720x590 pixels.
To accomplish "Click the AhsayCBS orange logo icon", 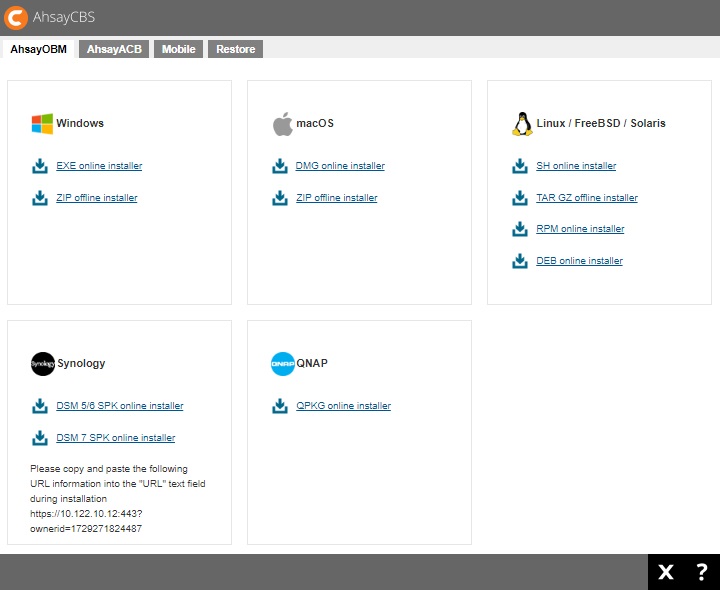I will [16, 17].
